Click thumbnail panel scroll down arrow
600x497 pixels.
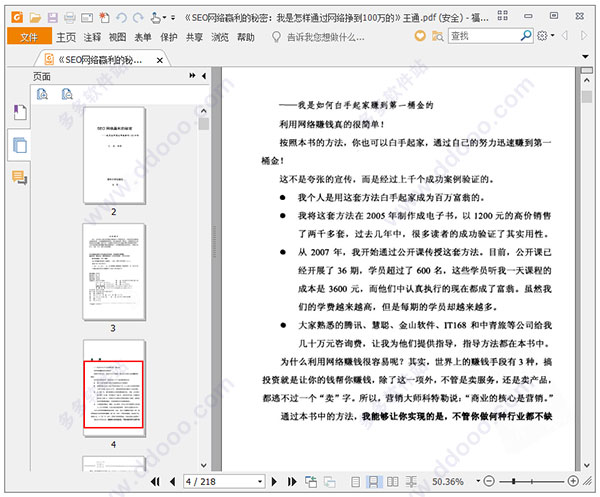click(x=204, y=465)
